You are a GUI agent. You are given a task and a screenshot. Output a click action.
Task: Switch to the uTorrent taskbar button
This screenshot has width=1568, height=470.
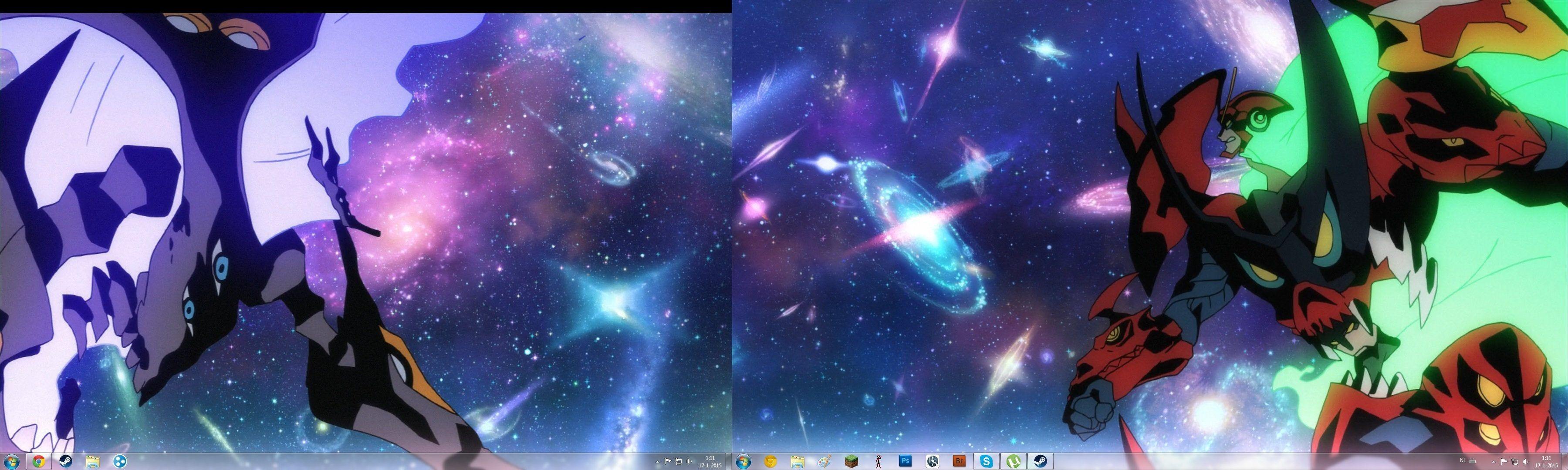(1013, 461)
